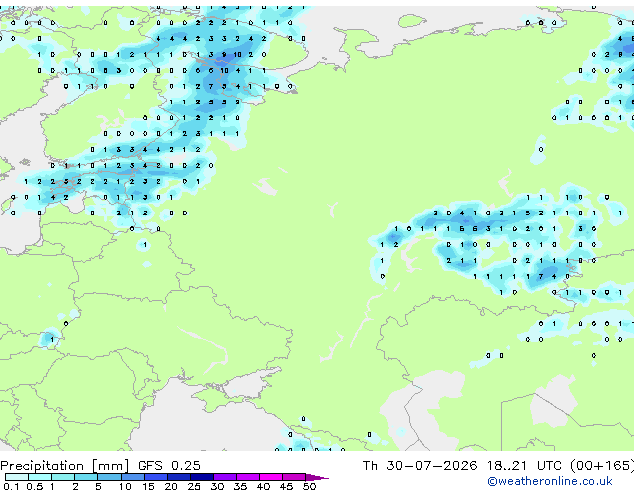Click the 'Th 30-07-2026' forecast date text

tap(420, 466)
